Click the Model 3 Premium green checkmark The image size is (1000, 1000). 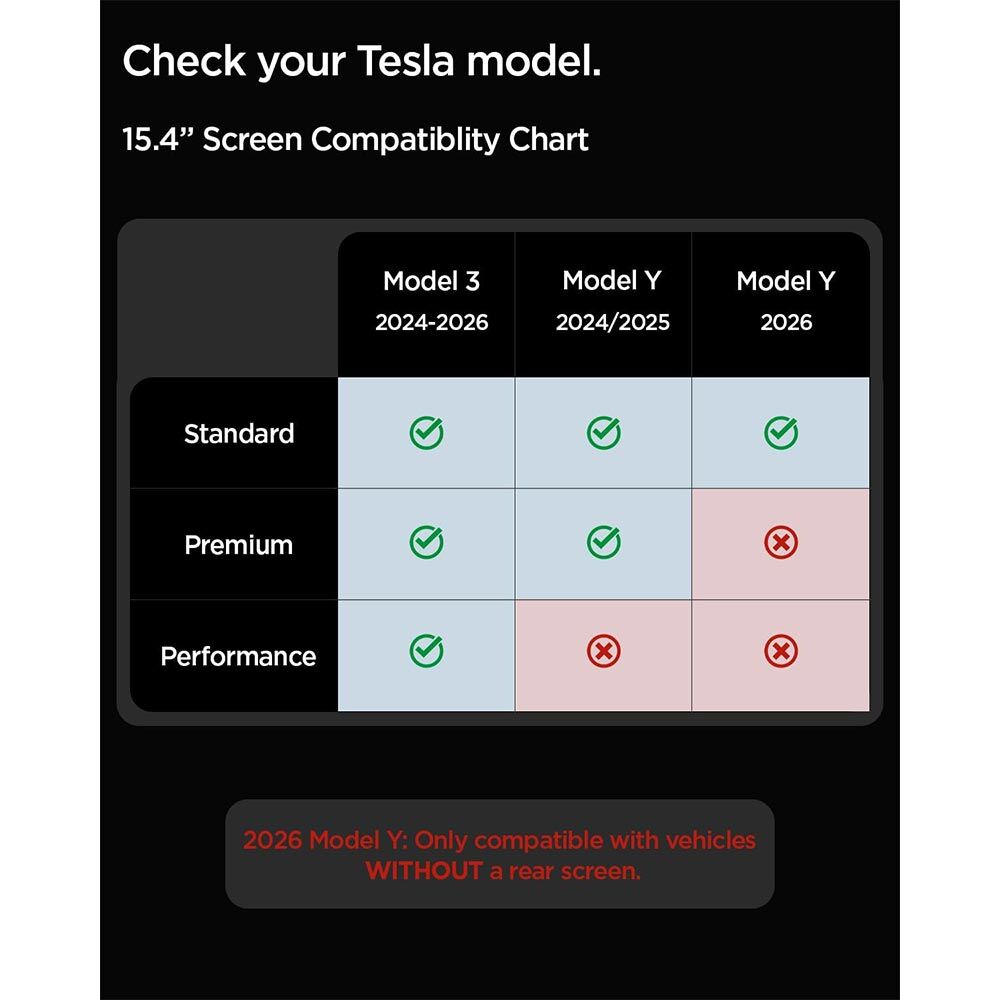(x=426, y=543)
